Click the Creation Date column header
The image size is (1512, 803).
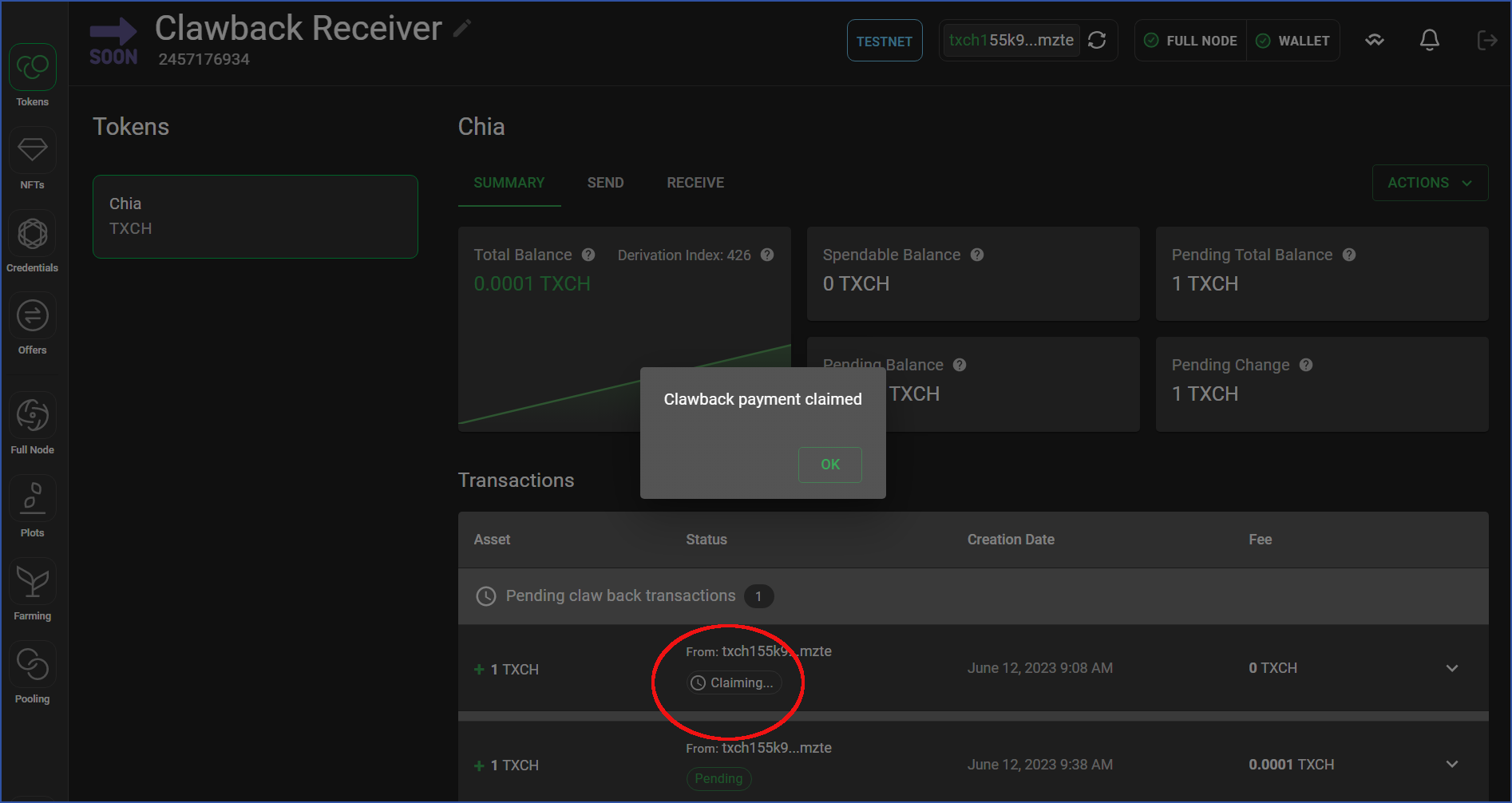click(1011, 540)
